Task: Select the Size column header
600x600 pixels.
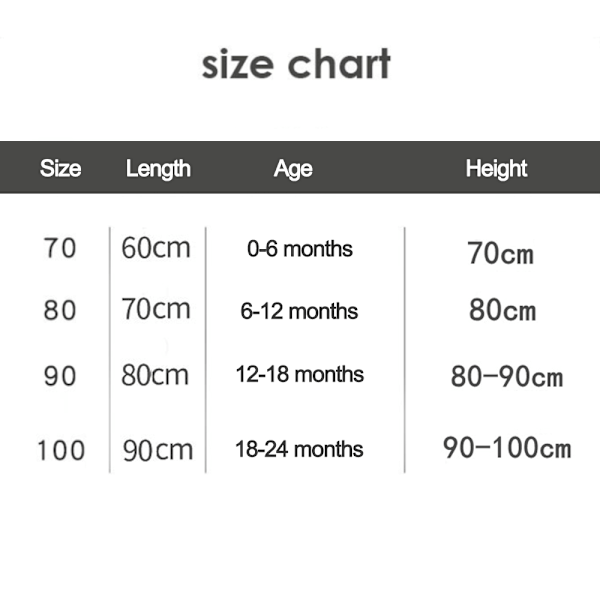Action: (x=60, y=168)
